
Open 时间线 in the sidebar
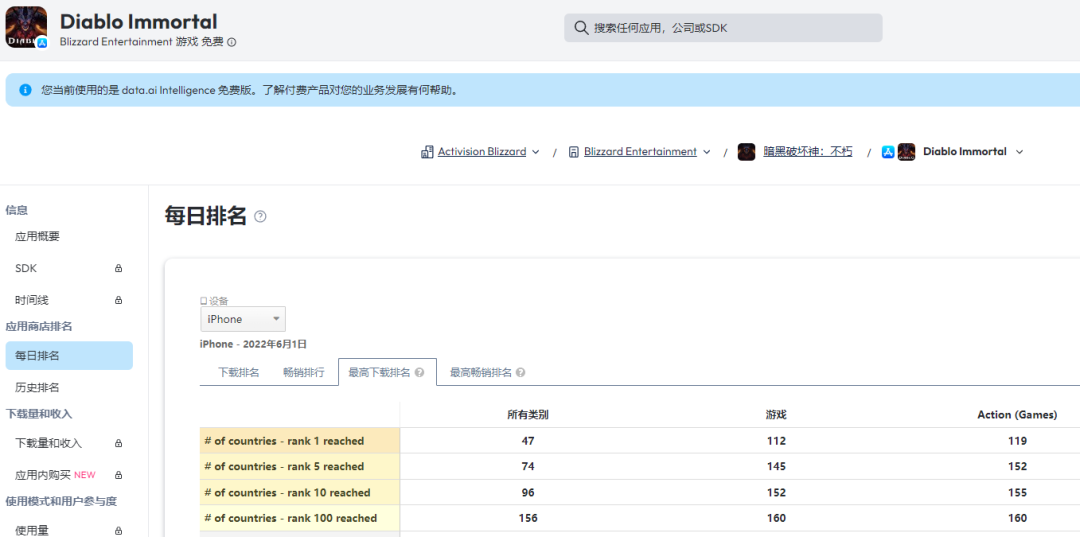click(32, 300)
